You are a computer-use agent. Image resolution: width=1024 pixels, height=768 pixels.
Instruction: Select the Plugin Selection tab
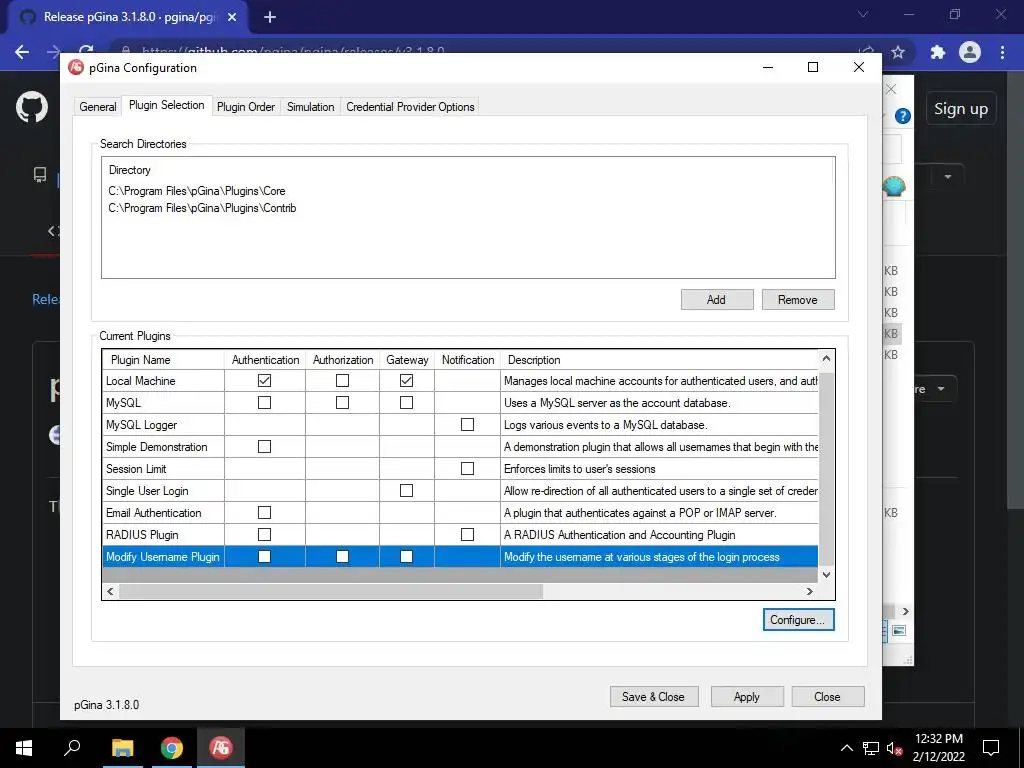point(167,105)
